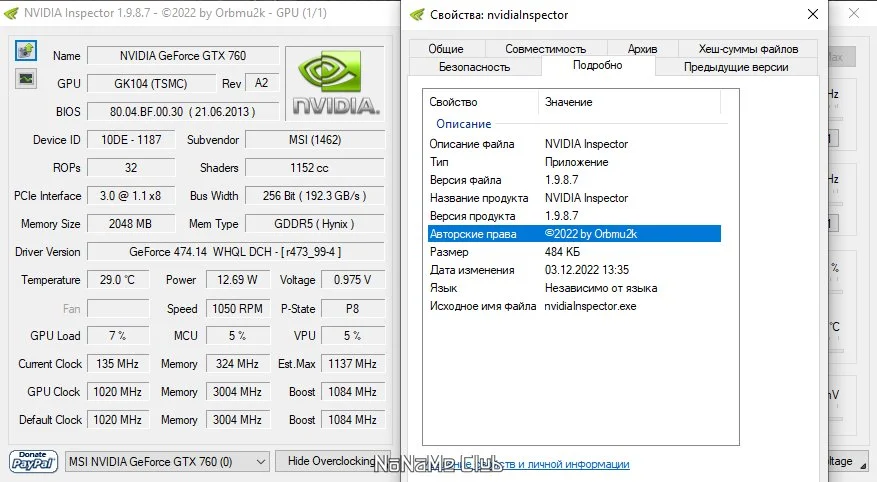This screenshot has height=482, width=877.
Task: Select the Название продукта row
Action: [x=574, y=197]
